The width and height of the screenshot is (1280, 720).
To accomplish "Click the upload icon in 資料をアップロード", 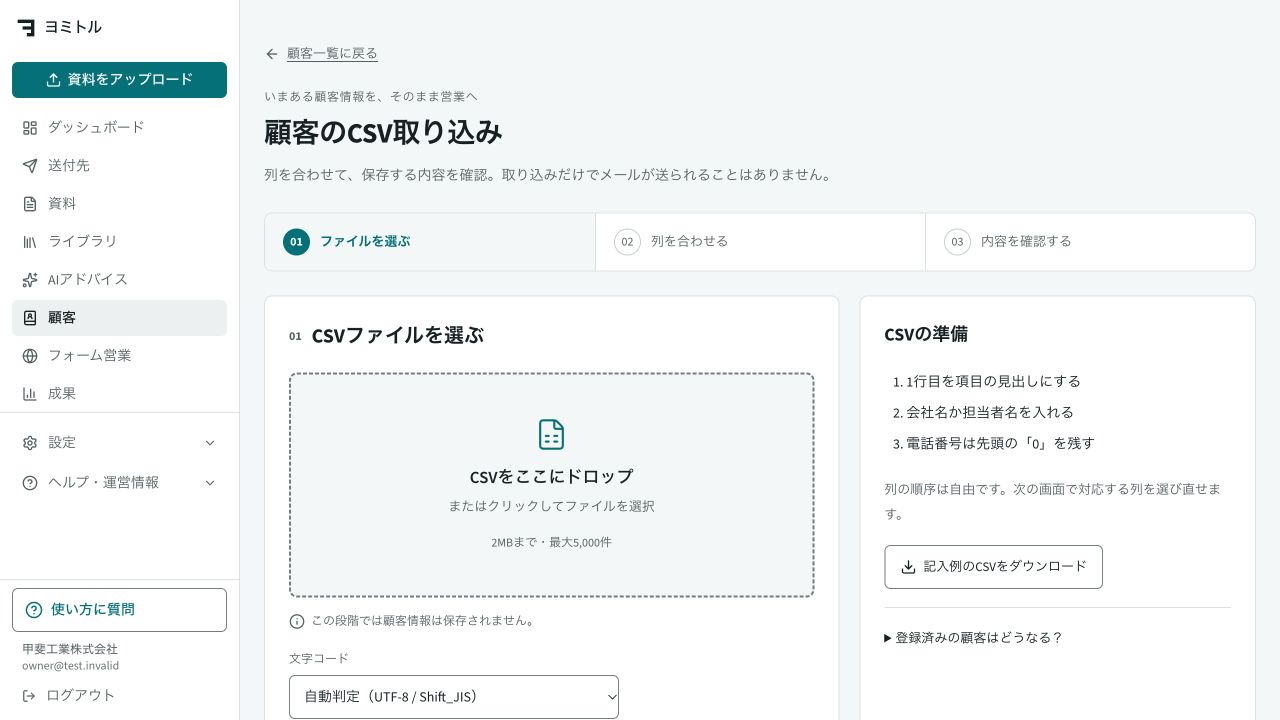I will click(54, 80).
